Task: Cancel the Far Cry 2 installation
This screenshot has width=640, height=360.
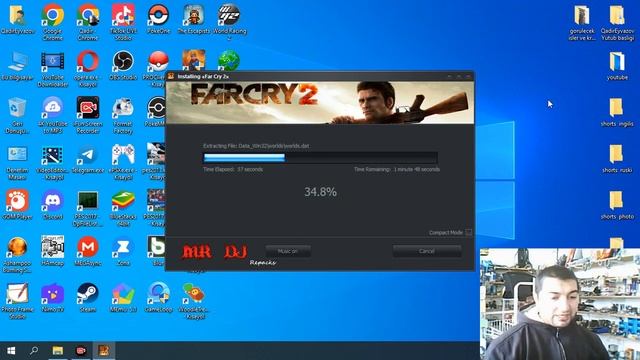Action: [427, 251]
